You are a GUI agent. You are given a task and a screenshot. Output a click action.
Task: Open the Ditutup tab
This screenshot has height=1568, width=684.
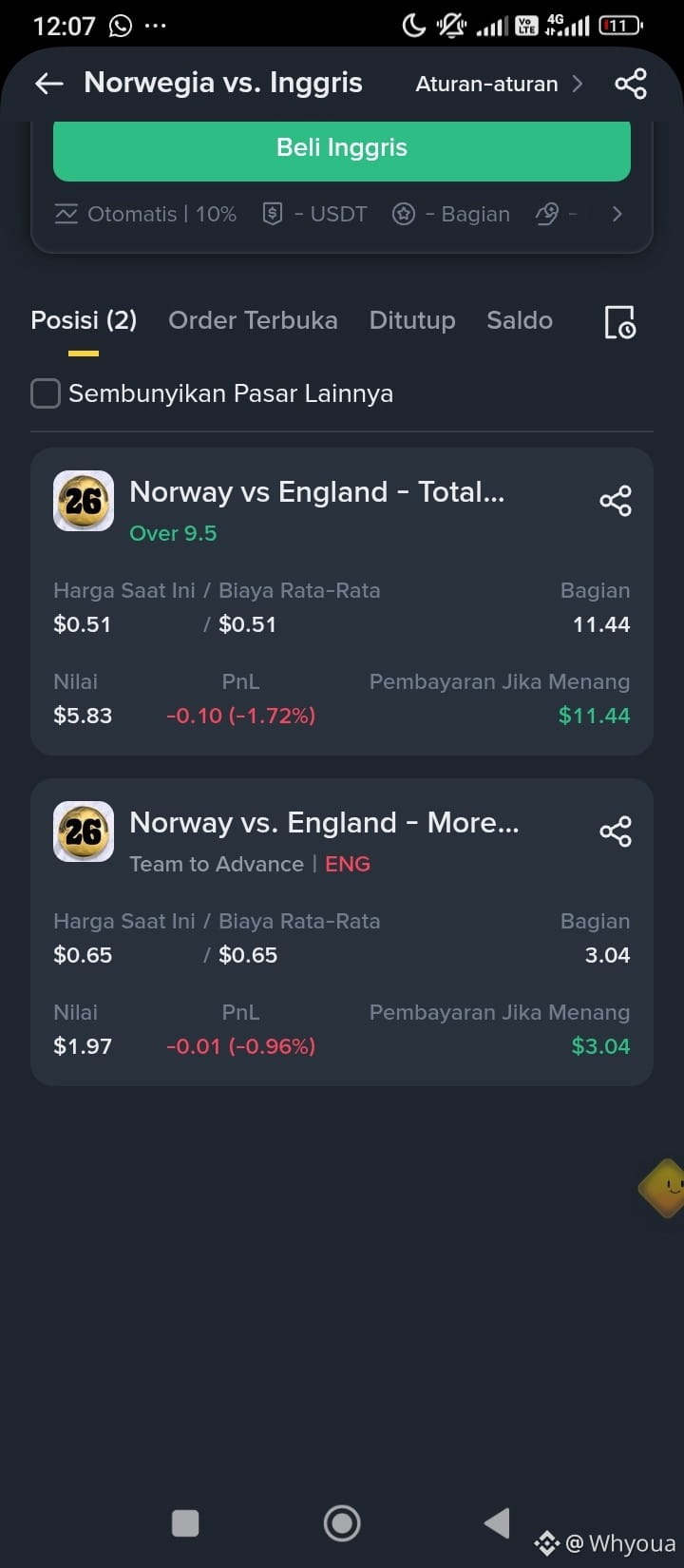click(412, 320)
